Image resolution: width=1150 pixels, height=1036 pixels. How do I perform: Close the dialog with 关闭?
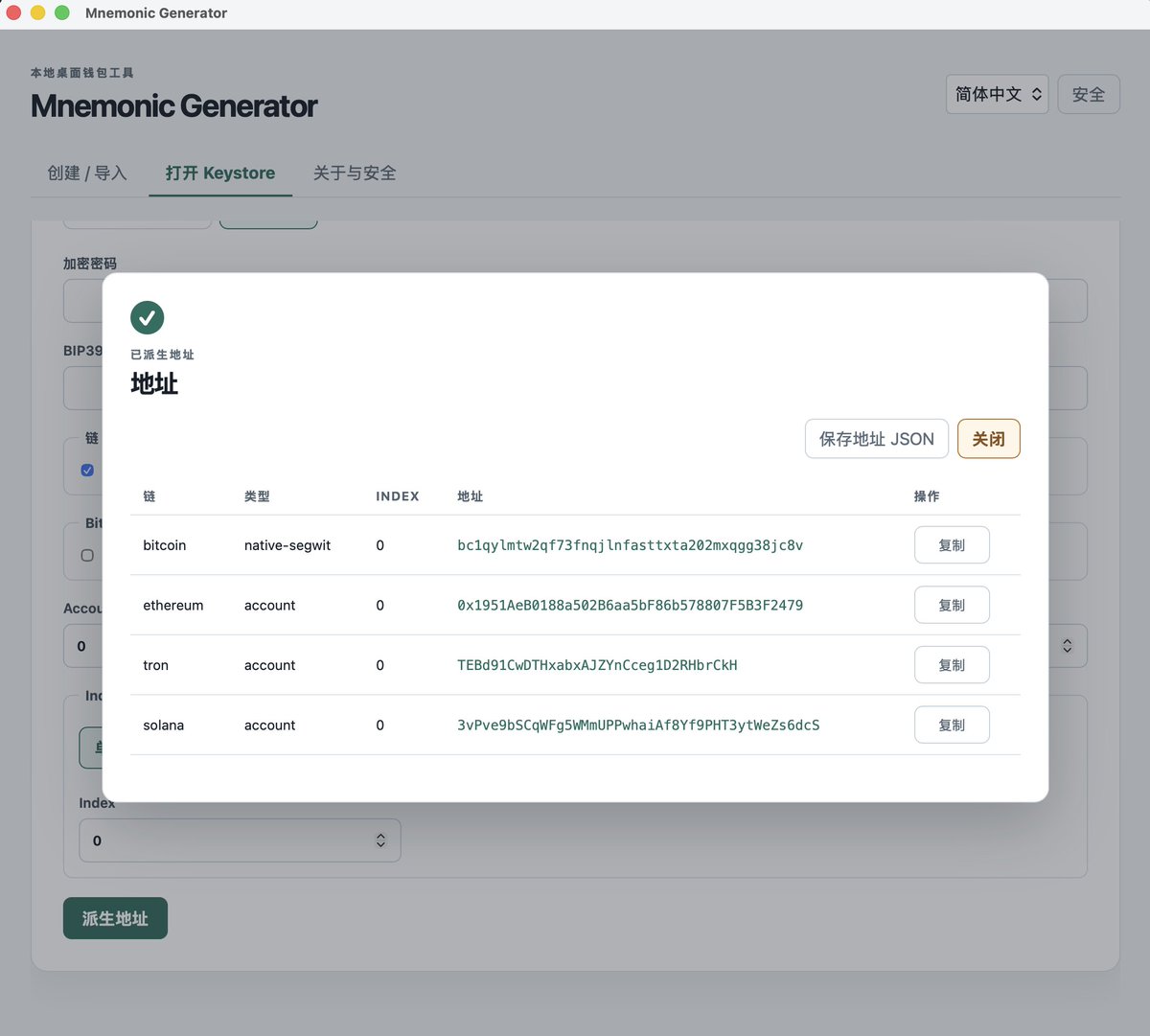click(989, 439)
